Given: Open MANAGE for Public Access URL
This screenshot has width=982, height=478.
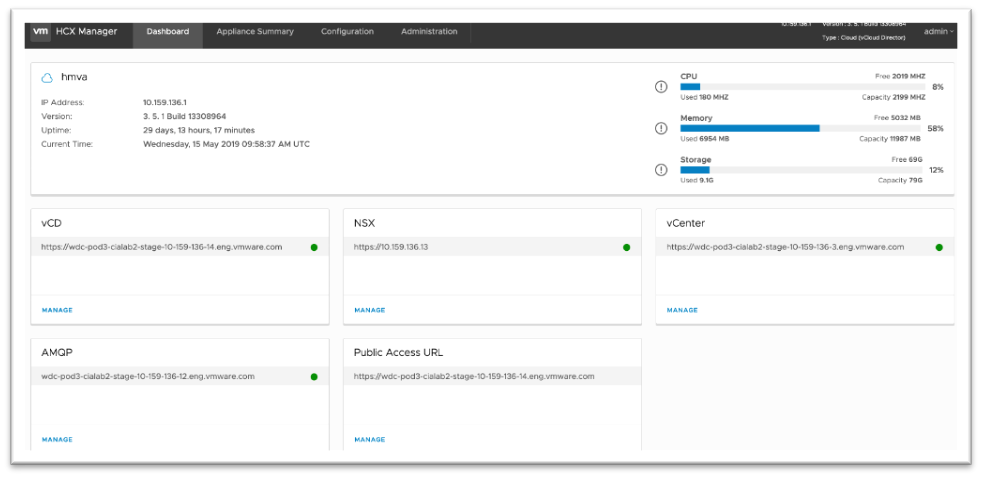Looking at the screenshot, I should pyautogui.click(x=369, y=439).
